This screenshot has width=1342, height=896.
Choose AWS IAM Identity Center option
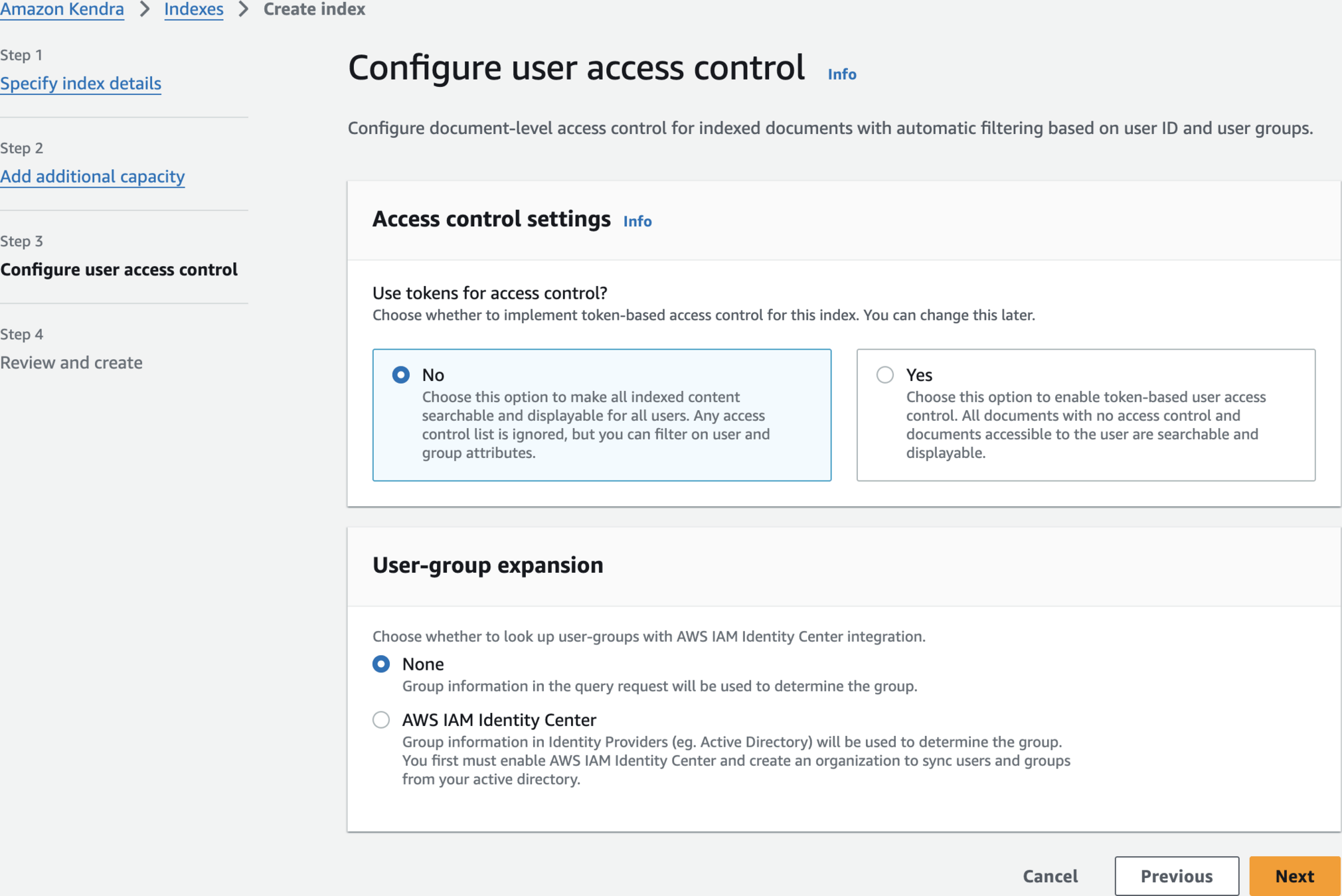pos(381,719)
